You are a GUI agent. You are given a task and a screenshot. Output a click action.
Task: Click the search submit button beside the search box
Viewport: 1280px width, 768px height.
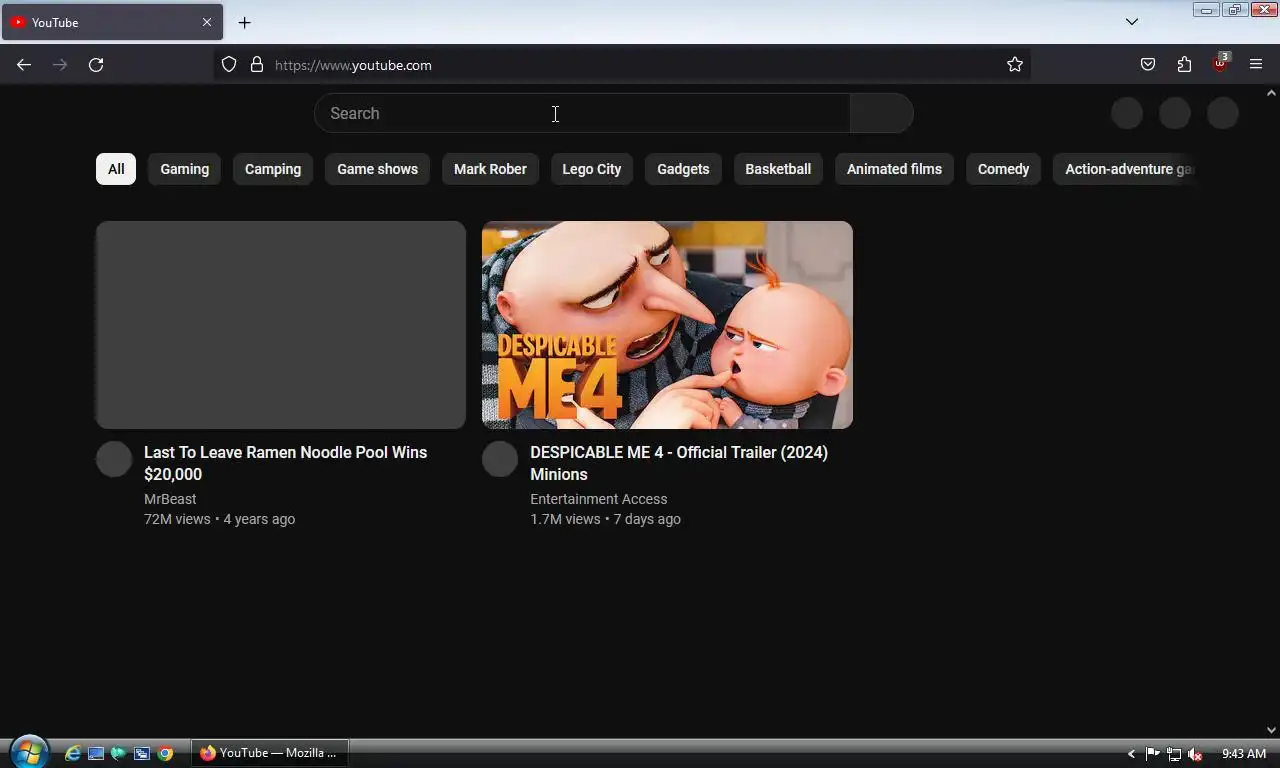point(881,113)
